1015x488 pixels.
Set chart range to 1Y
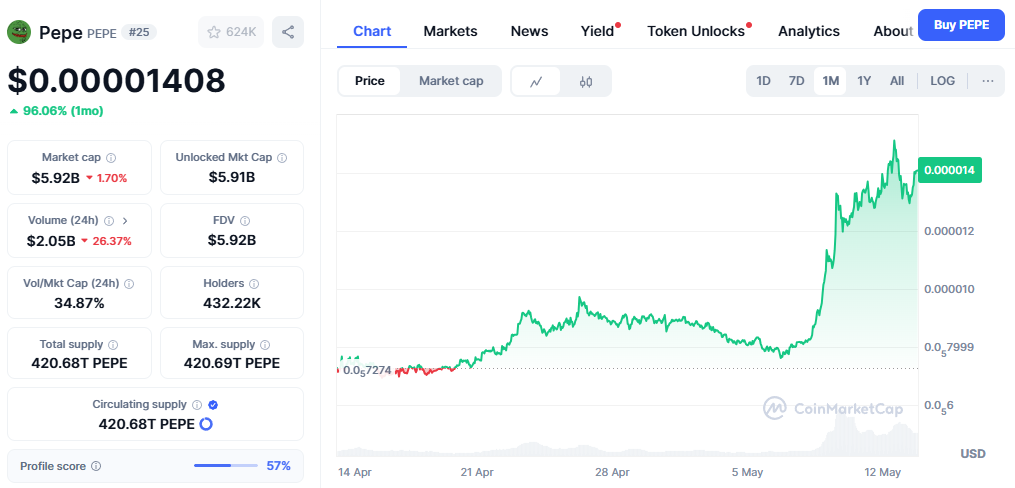[864, 81]
